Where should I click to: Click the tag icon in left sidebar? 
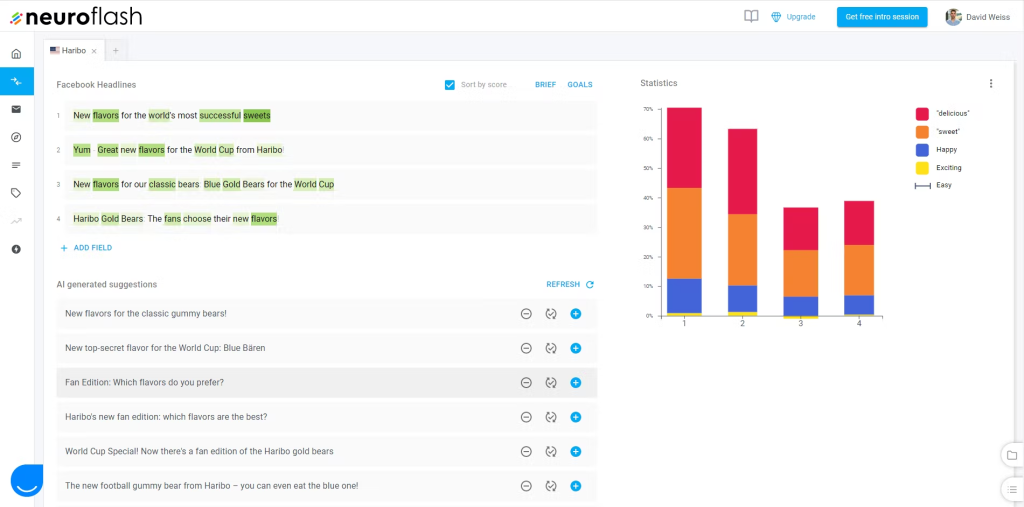(x=16, y=193)
